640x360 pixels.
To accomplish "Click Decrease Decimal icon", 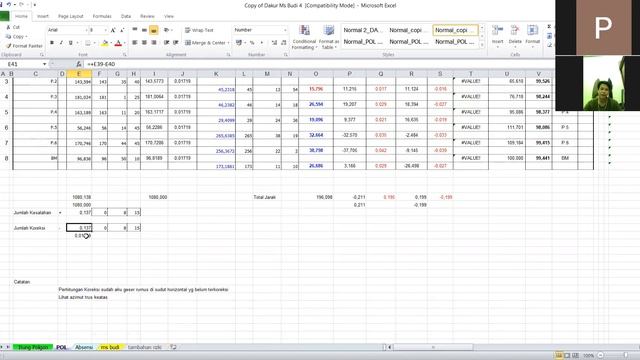I will click(x=284, y=42).
